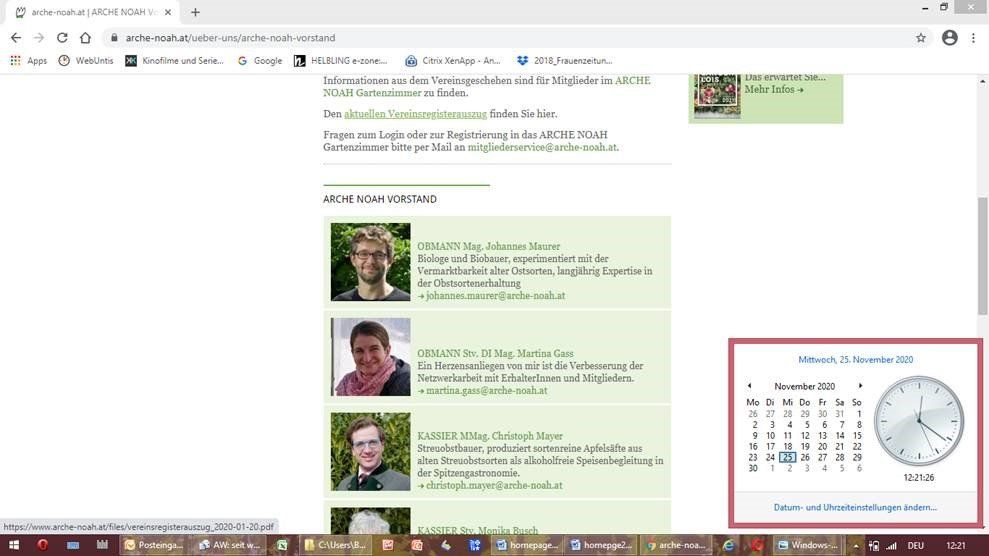The height and width of the screenshot is (556, 989).
Task: Bookmark this page with the star icon
Action: (920, 38)
